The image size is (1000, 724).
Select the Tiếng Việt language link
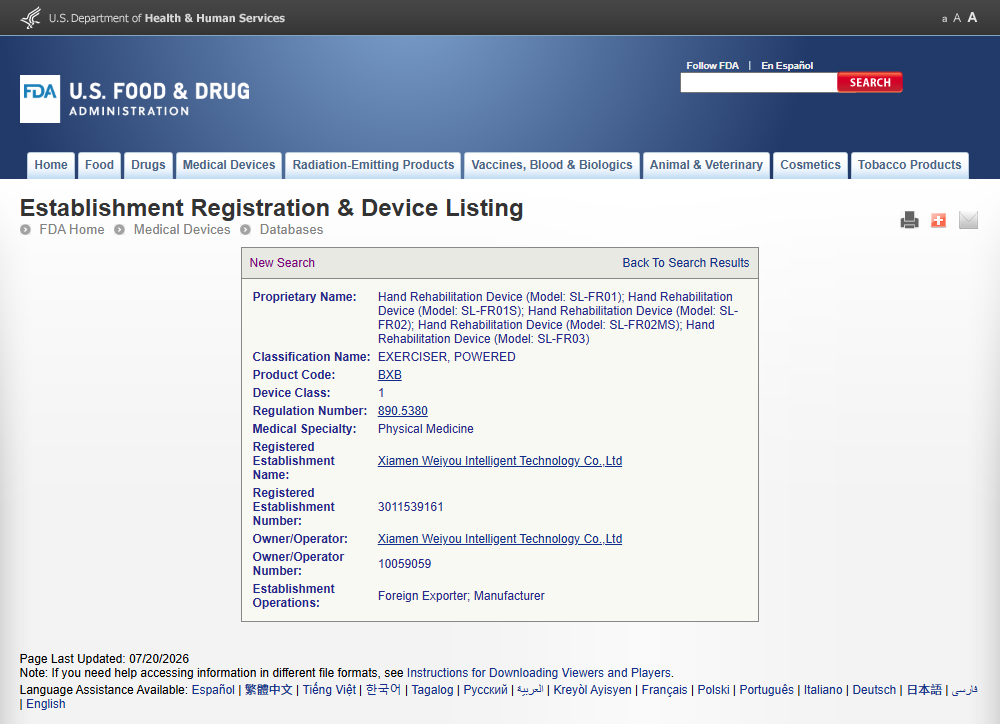coord(329,690)
